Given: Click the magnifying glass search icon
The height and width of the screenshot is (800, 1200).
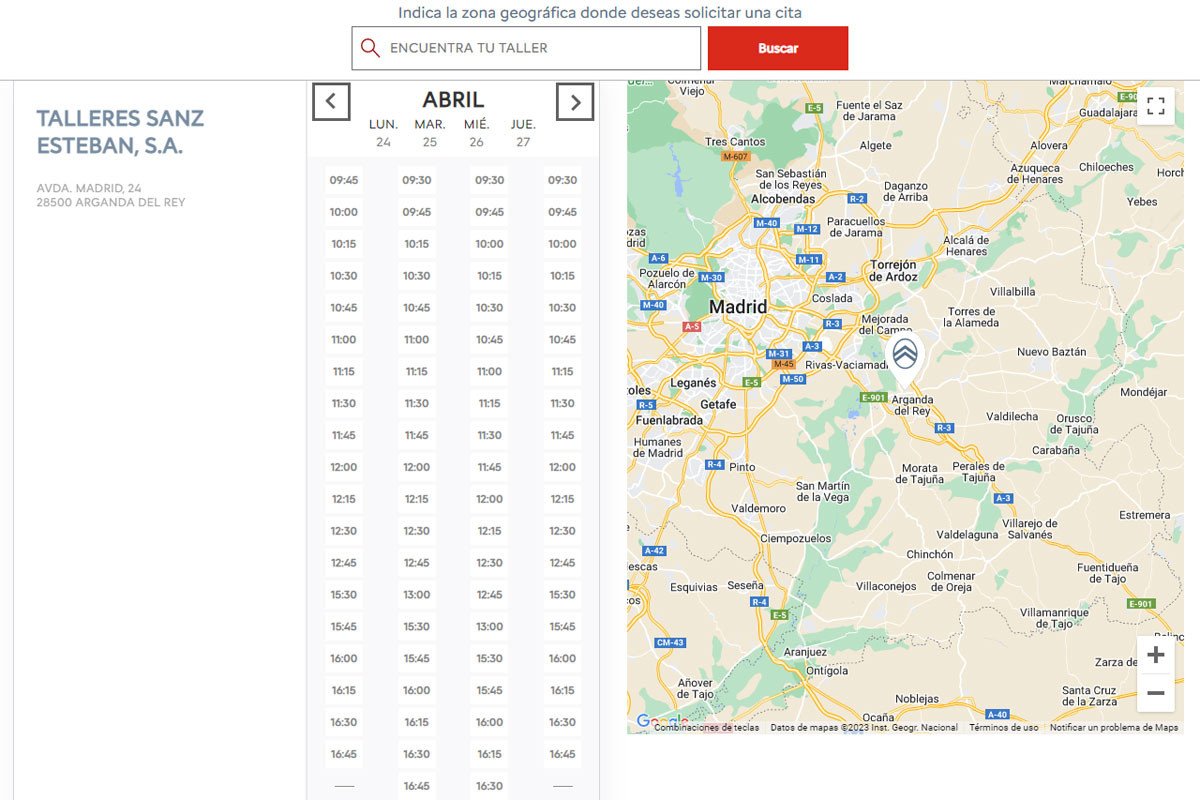Looking at the screenshot, I should point(370,48).
